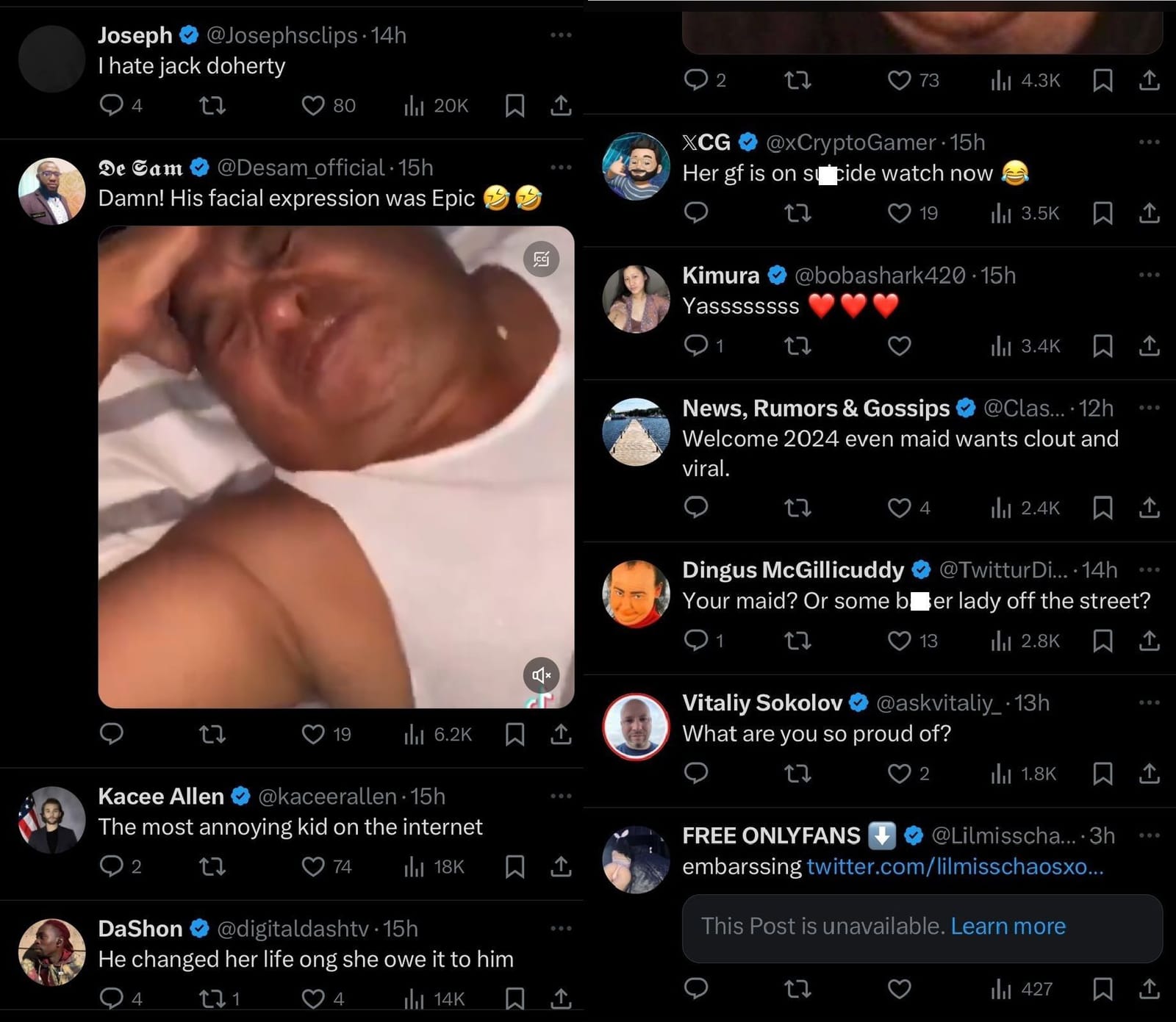Open the twitter.com/lilmisschaosxo link
This screenshot has height=1022, width=1176.
pyautogui.click(x=955, y=867)
